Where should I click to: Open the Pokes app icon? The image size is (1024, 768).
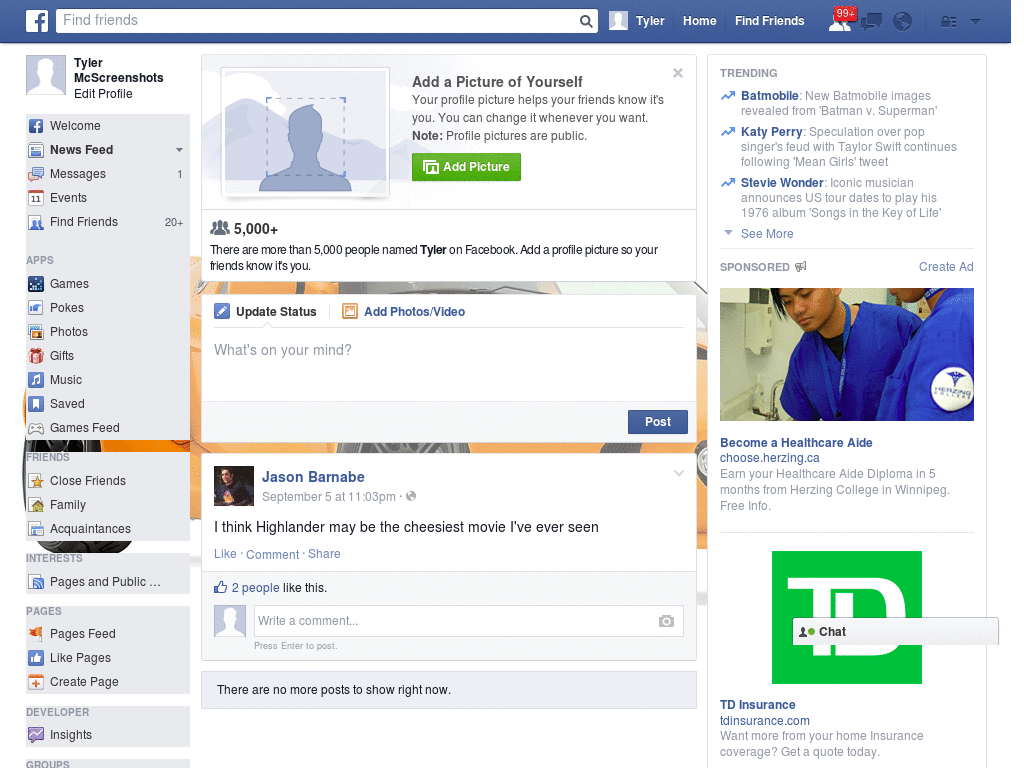(x=36, y=308)
